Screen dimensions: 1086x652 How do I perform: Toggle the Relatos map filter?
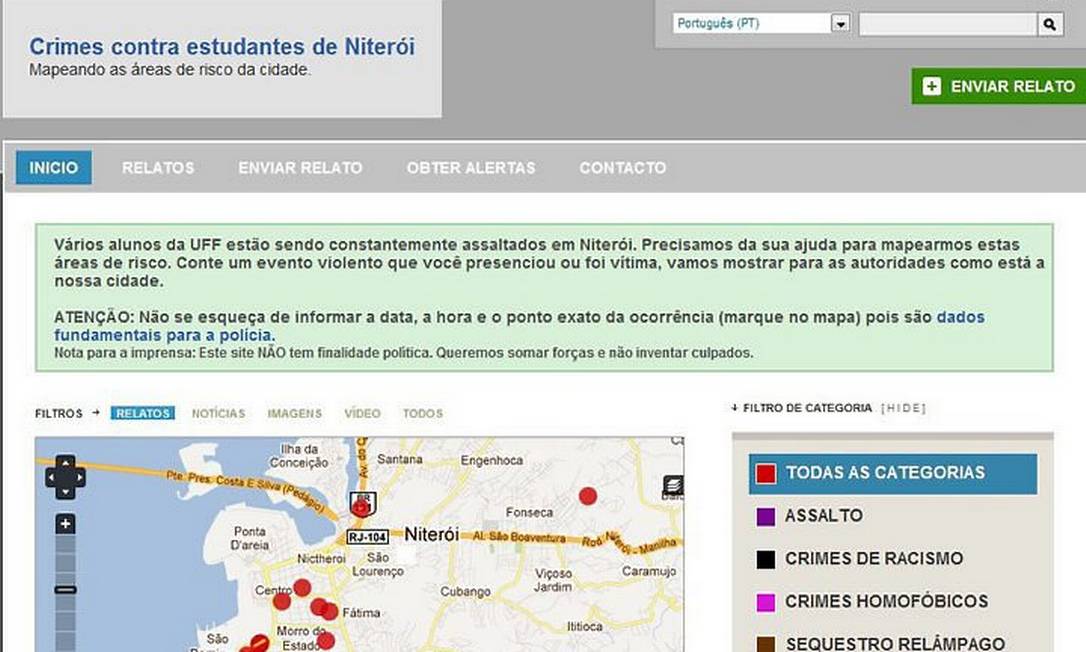[143, 413]
